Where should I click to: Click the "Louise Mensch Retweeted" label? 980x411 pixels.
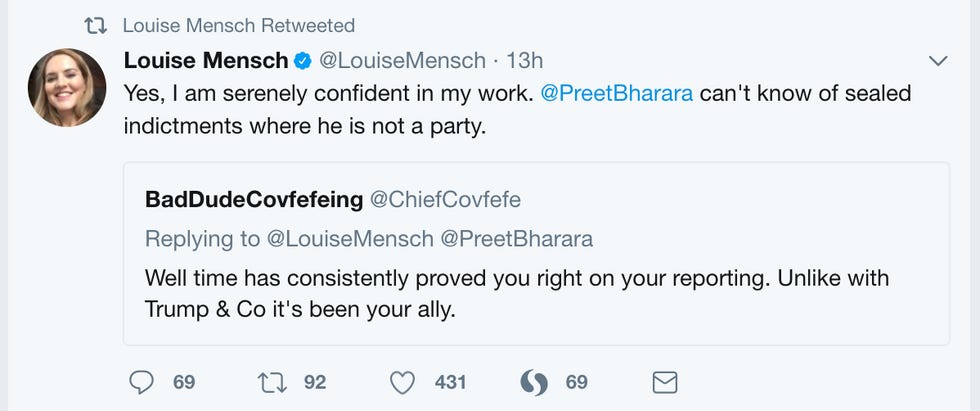pos(238,25)
